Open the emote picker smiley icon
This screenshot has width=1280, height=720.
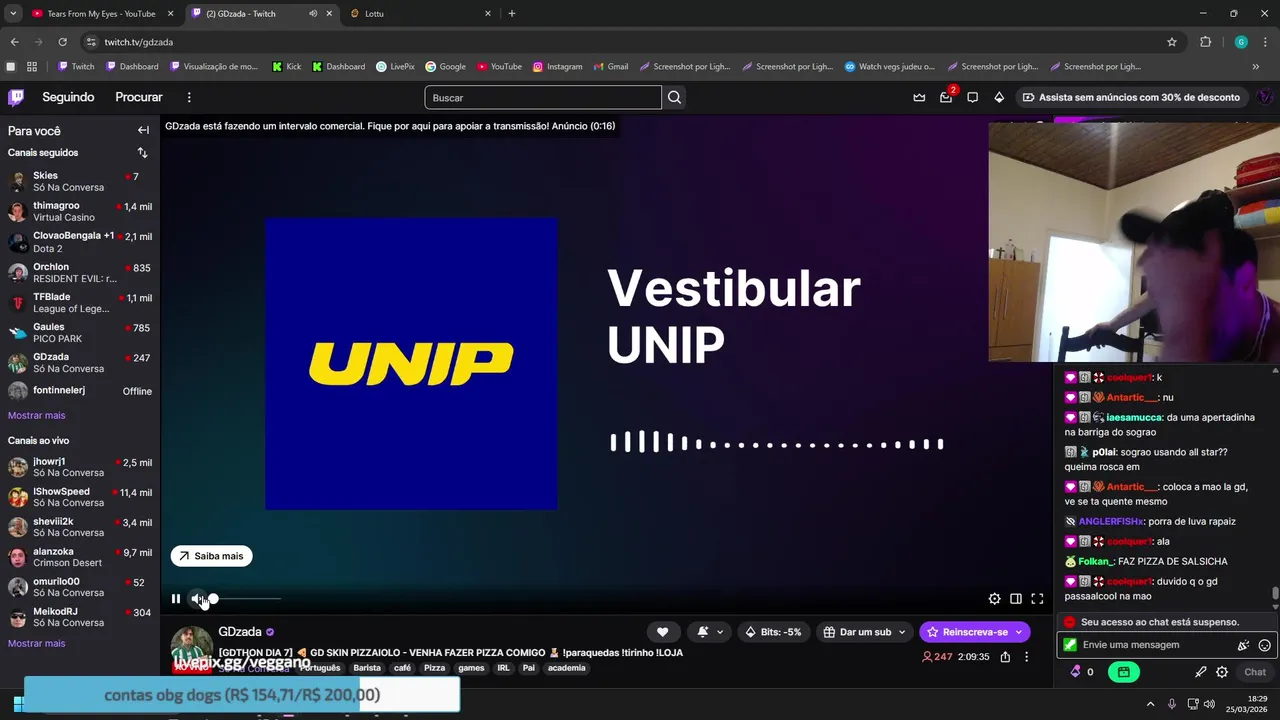point(1265,645)
